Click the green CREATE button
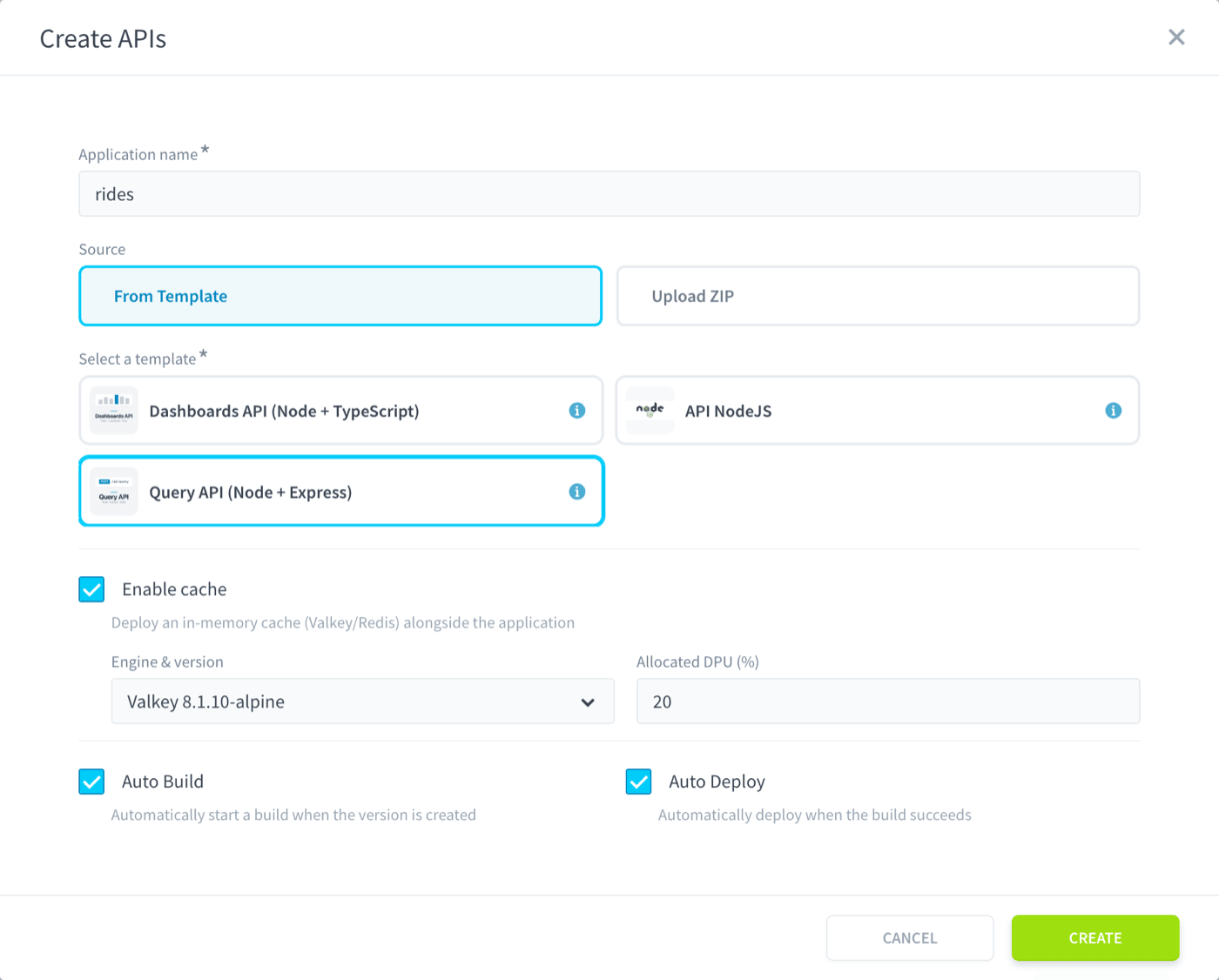This screenshot has width=1219, height=980. pos(1095,937)
